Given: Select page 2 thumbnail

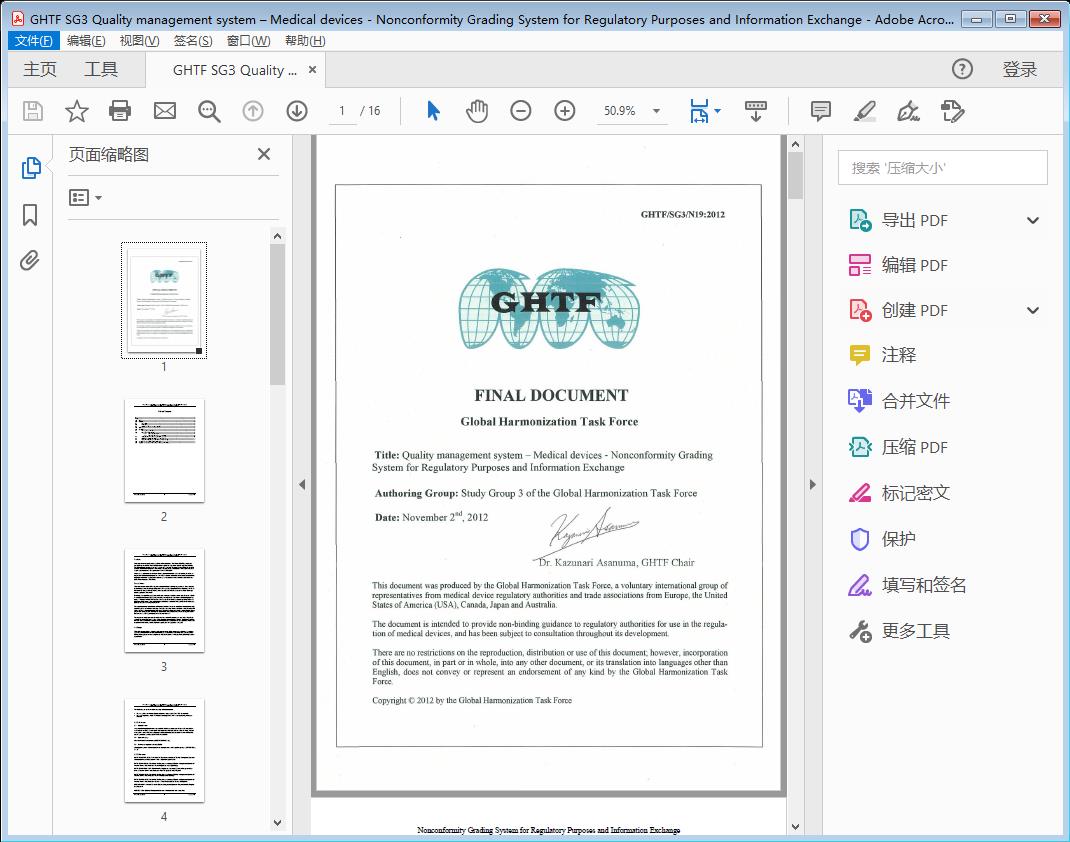Looking at the screenshot, I should (x=164, y=450).
